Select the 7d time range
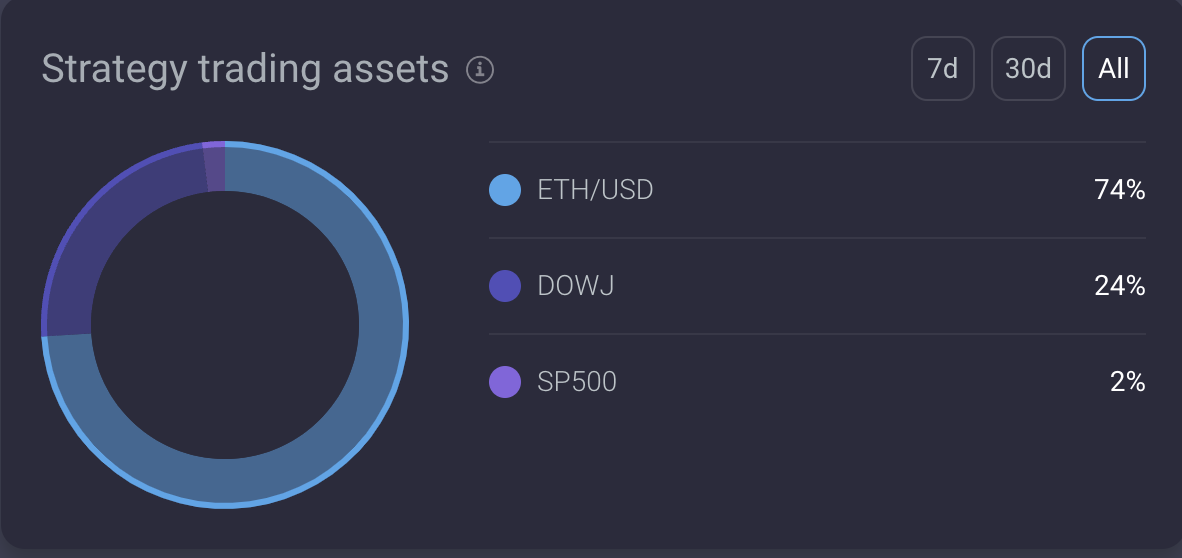This screenshot has width=1182, height=558. 942,69
